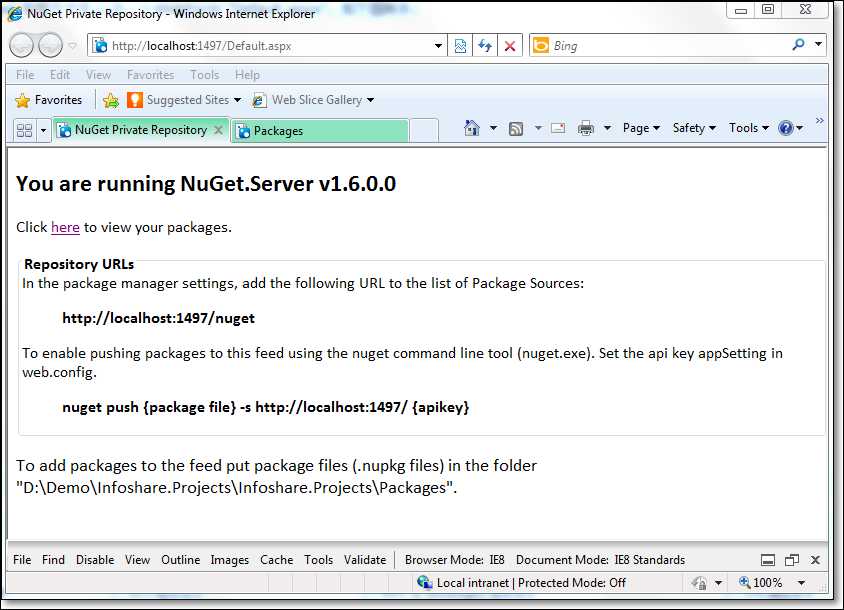Minimize the developer tools pane

point(768,560)
